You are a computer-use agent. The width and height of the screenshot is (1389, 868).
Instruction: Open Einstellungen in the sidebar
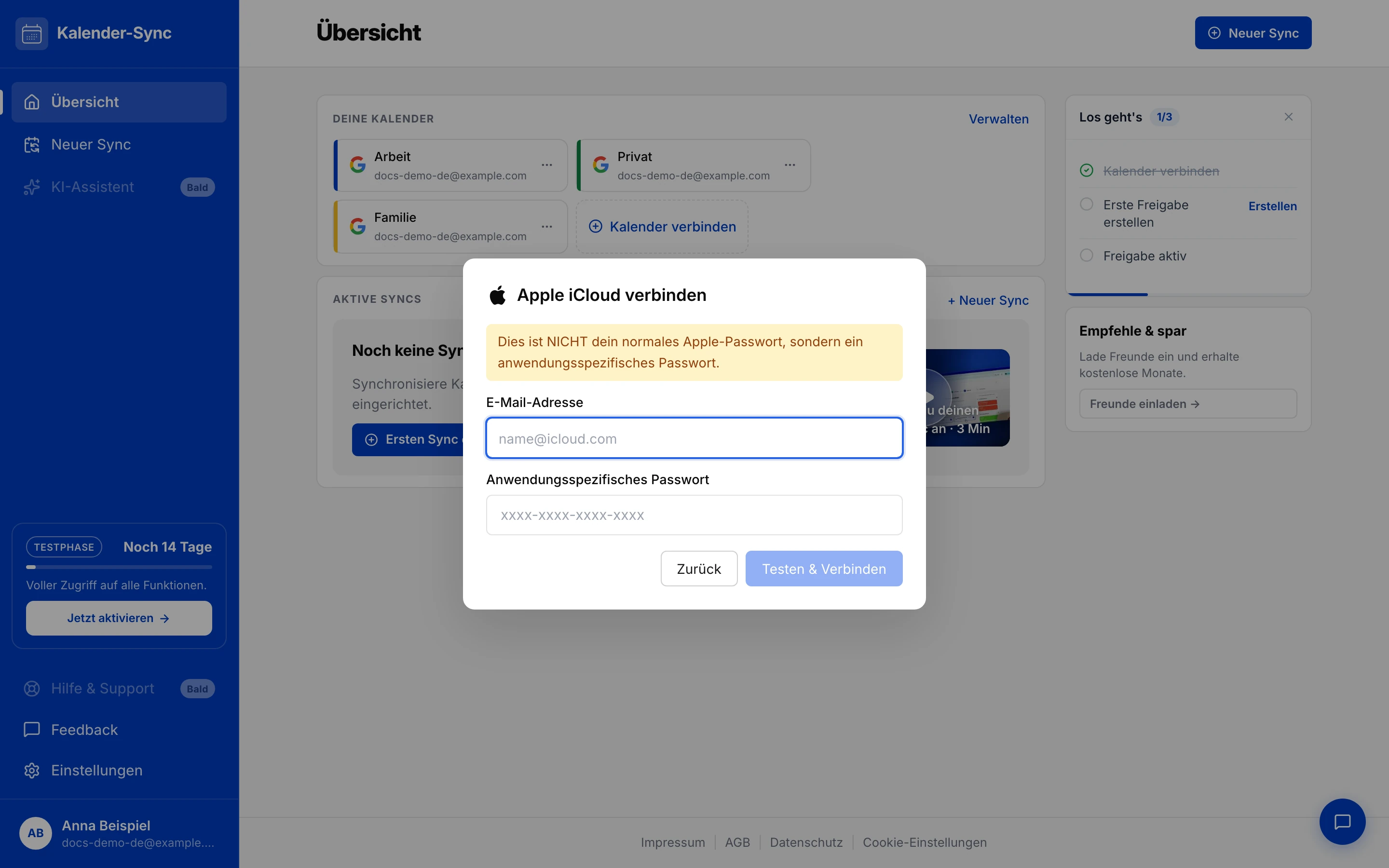tap(119, 771)
